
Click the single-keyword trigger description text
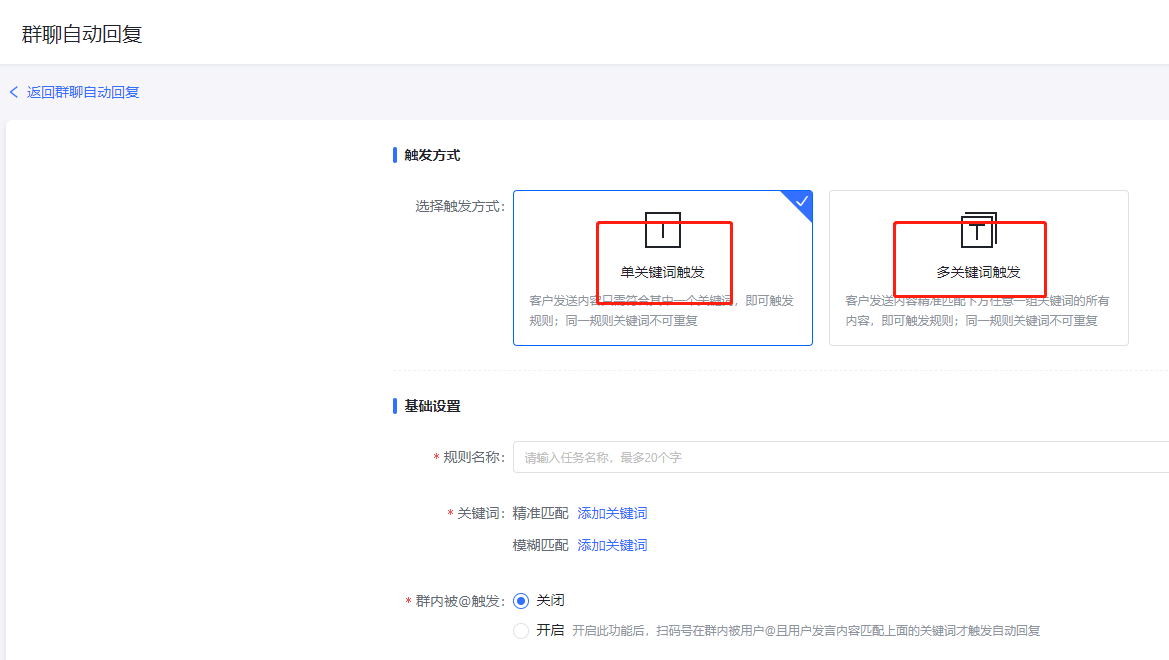(x=662, y=311)
